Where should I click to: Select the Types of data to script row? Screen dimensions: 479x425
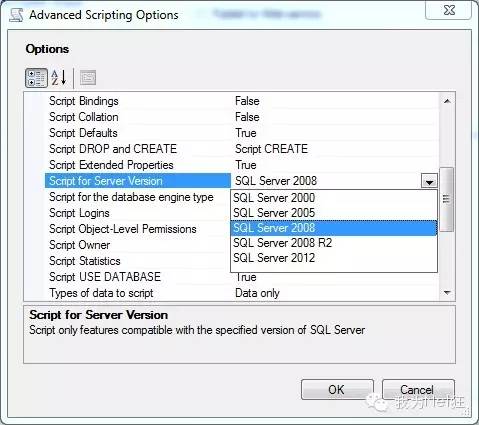[x=241, y=293]
